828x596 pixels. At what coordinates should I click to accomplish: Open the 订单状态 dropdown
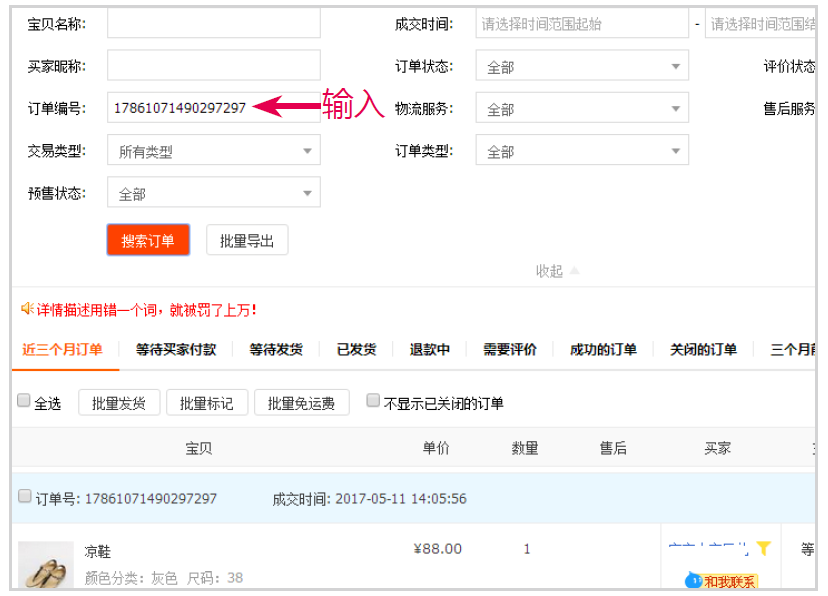click(582, 65)
